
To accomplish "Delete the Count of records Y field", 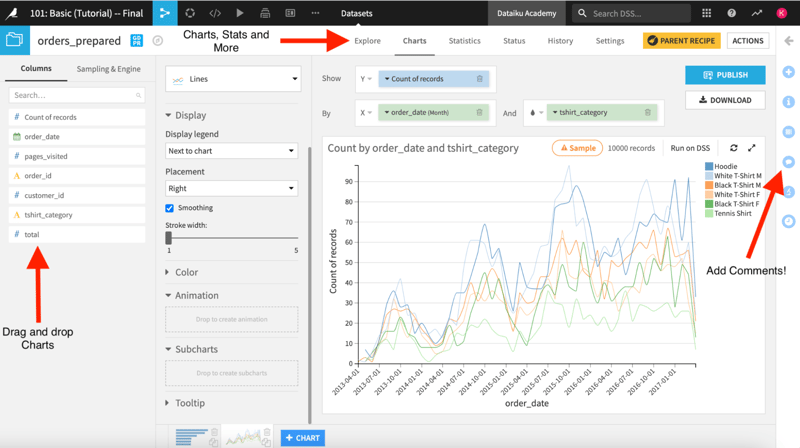I will 480,79.
